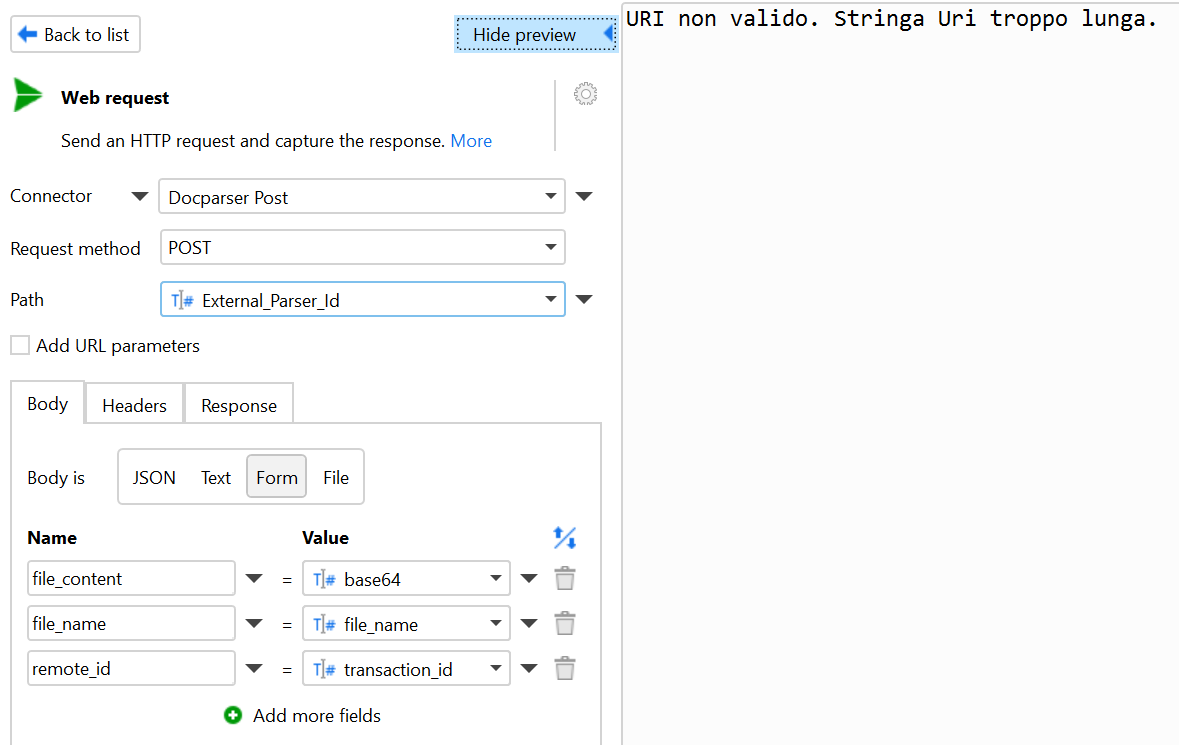Delete the remote_id field row

pos(565,669)
